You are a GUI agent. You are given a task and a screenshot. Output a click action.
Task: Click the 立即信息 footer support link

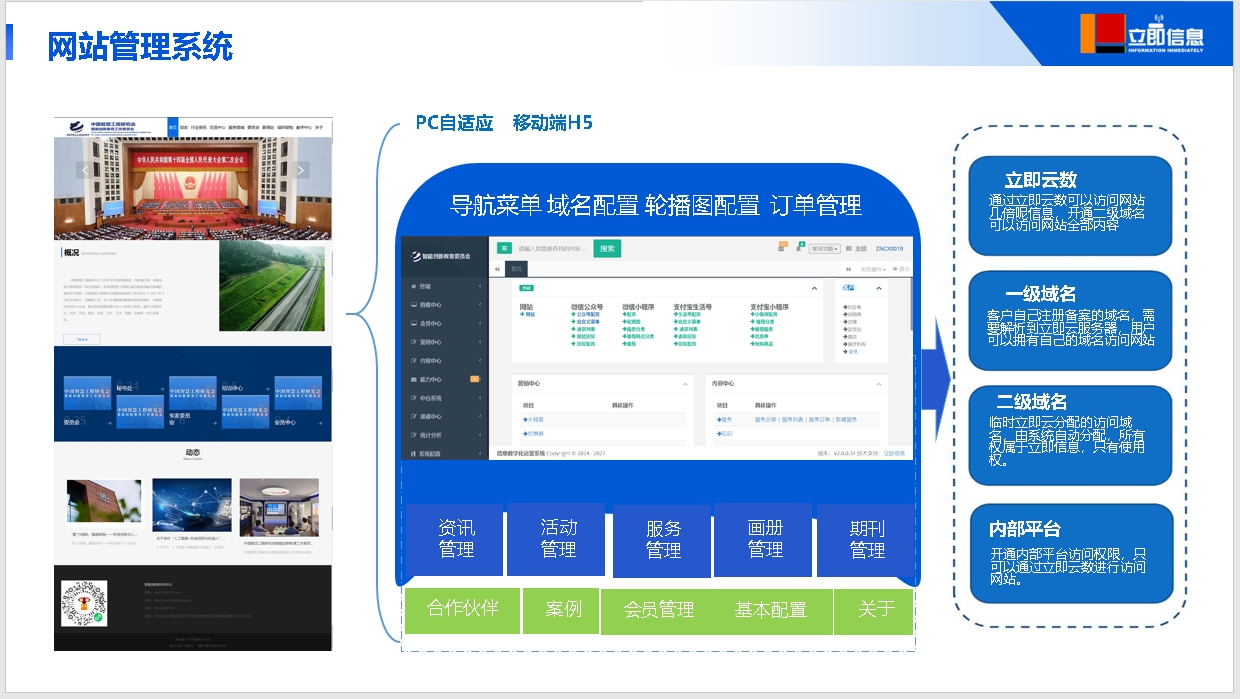coord(894,453)
